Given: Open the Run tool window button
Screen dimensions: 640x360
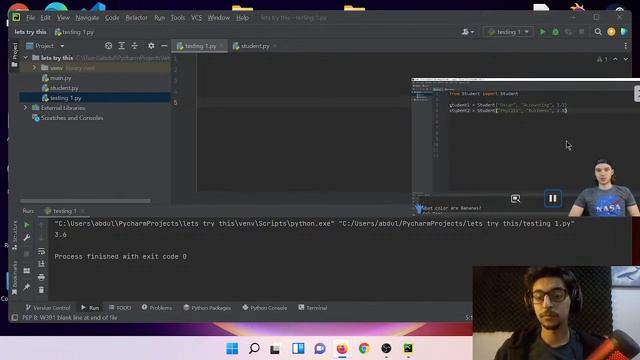Looking at the screenshot, I should click(90, 308).
